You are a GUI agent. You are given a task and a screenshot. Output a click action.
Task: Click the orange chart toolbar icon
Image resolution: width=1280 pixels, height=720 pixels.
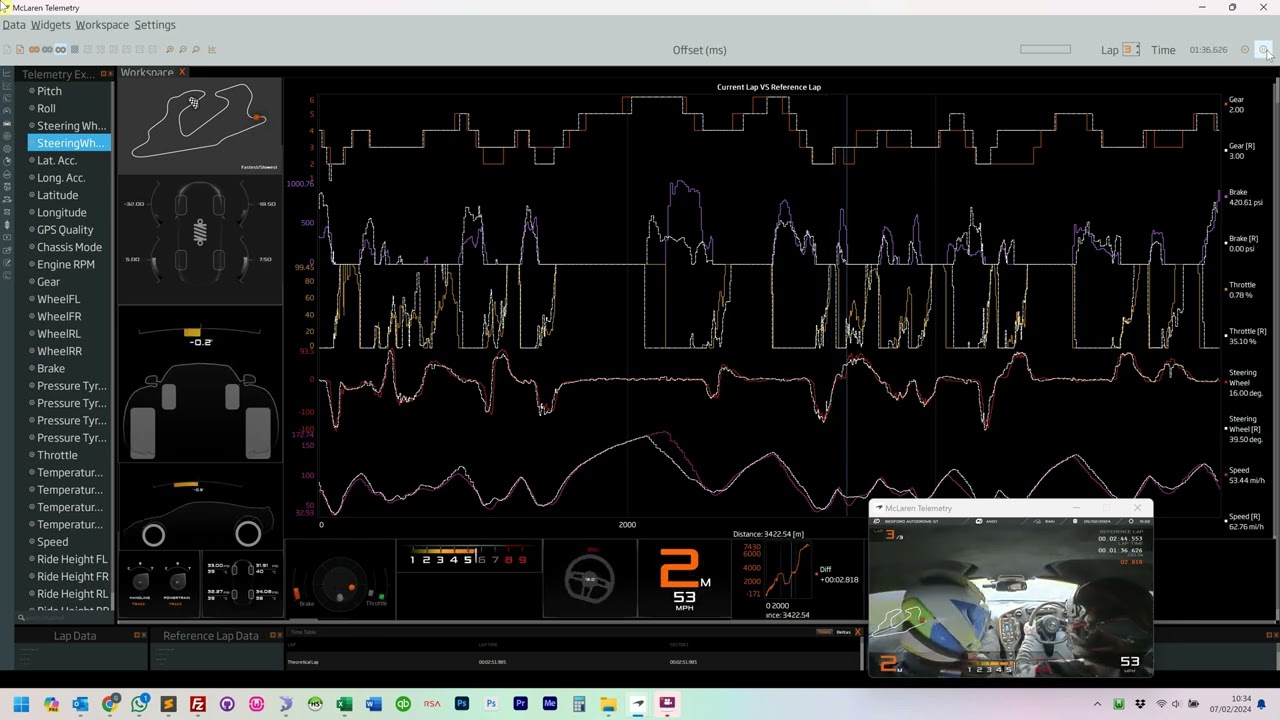tap(212, 49)
